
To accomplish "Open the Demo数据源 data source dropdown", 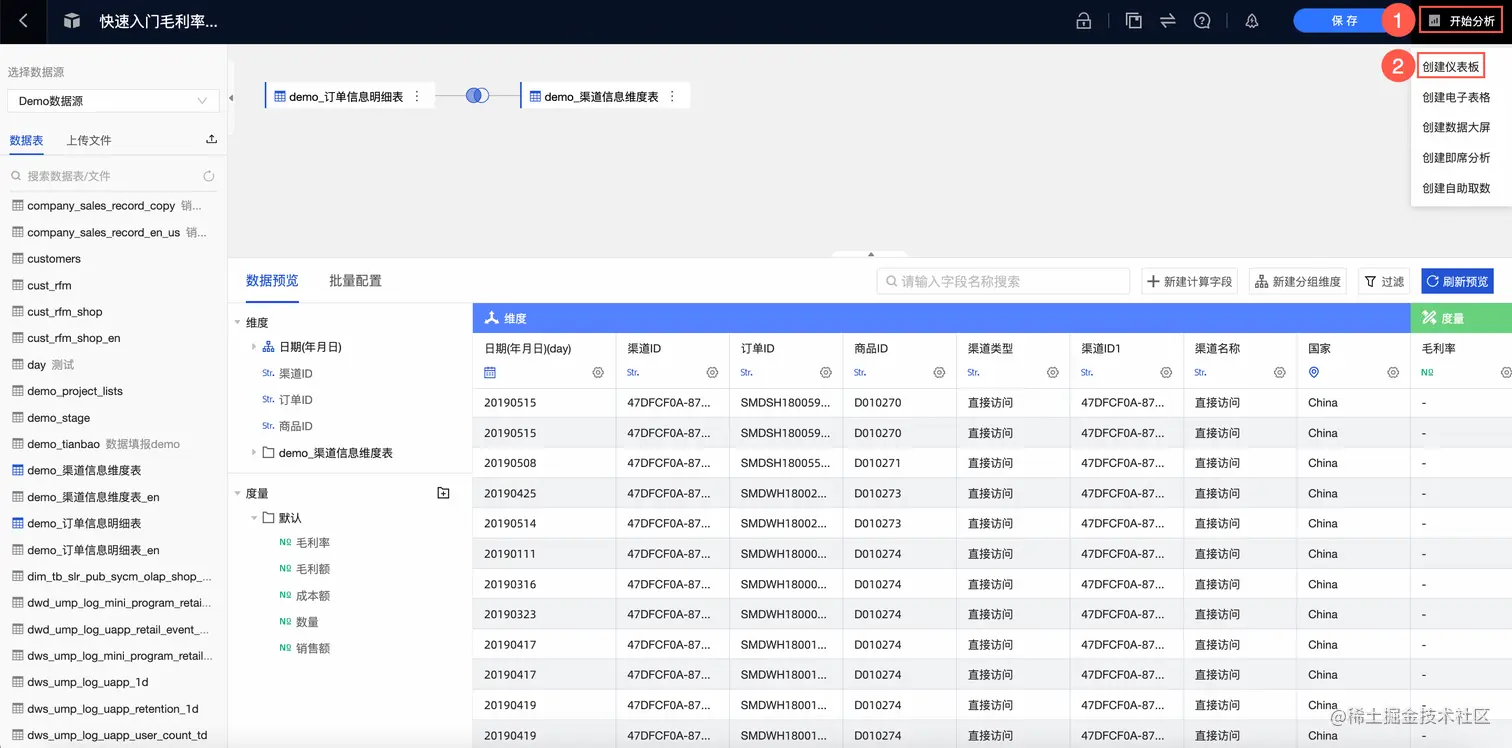I will pos(113,101).
